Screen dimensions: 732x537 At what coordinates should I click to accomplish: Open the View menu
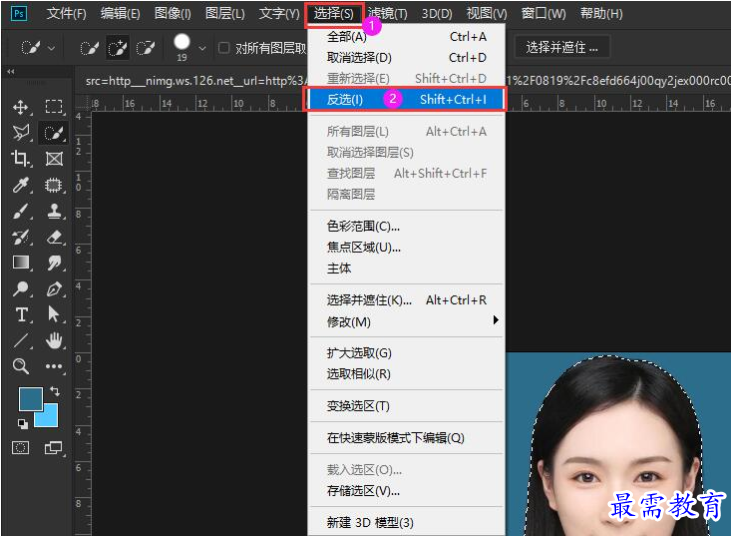point(487,14)
